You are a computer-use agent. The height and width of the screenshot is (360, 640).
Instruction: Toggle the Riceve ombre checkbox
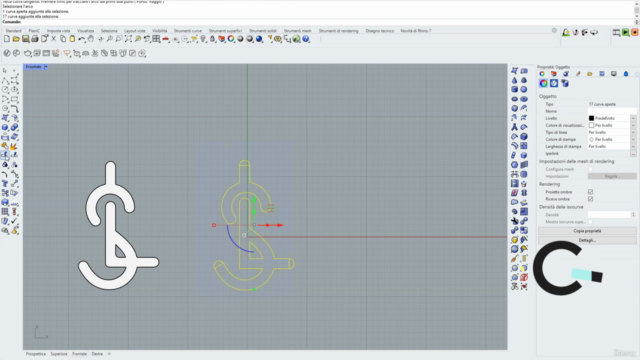(x=590, y=199)
